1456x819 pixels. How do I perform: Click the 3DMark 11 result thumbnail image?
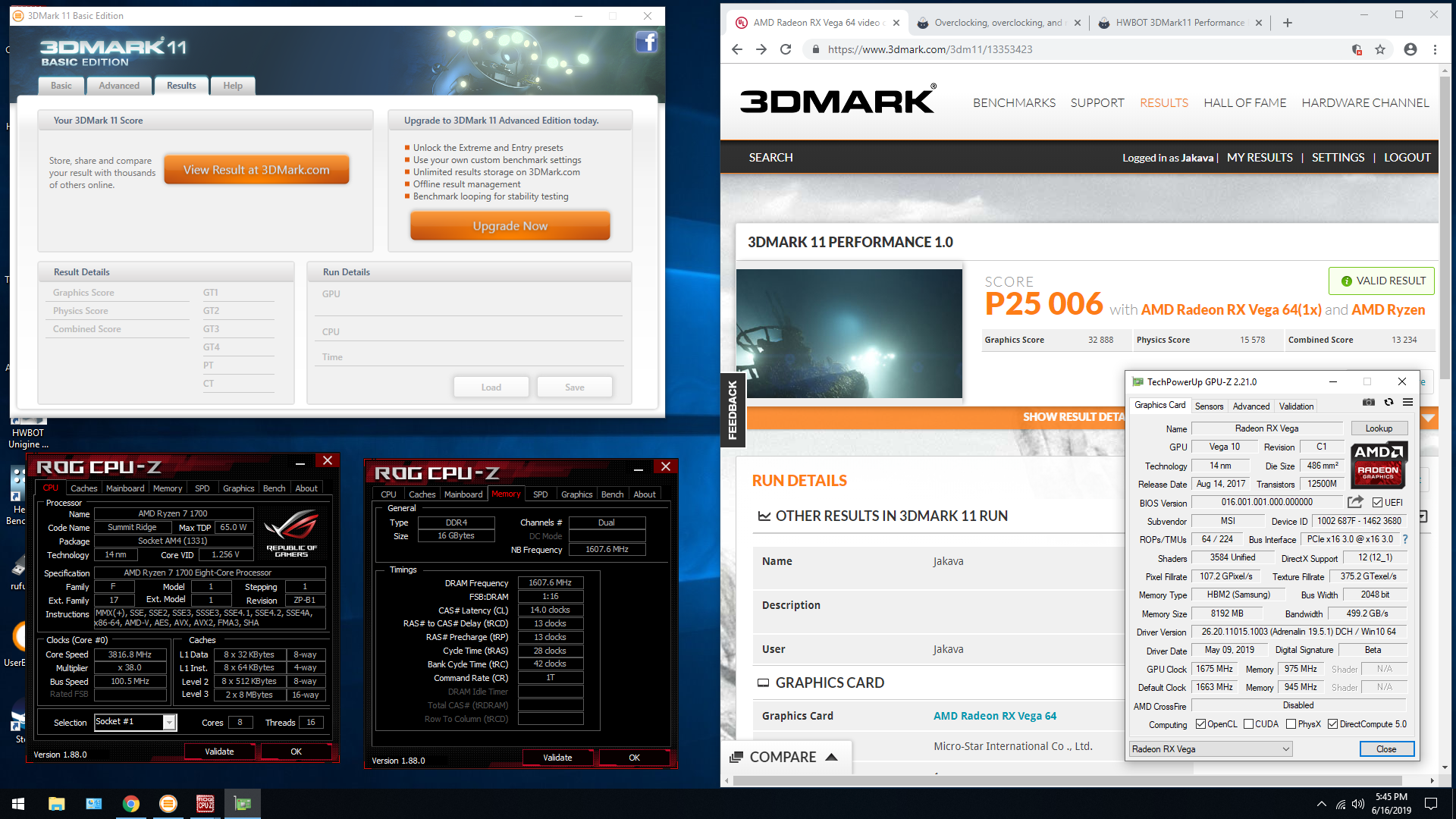point(849,334)
